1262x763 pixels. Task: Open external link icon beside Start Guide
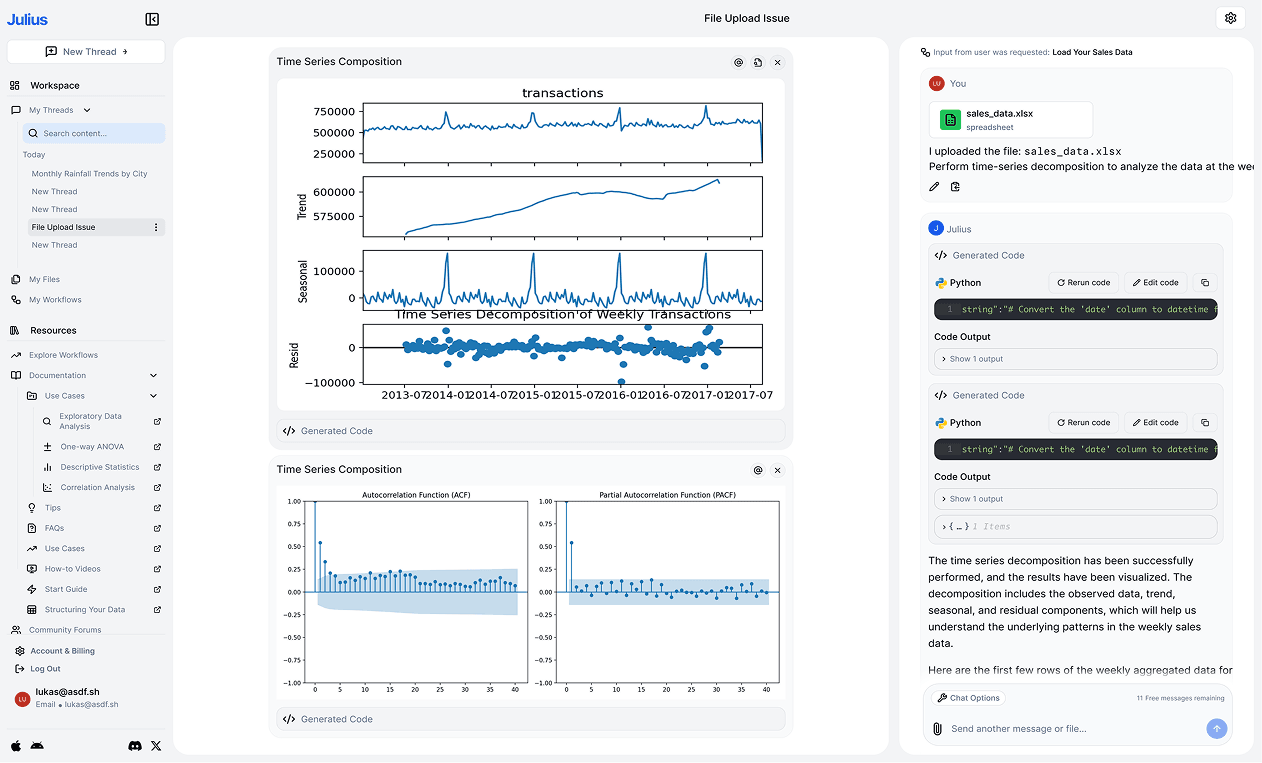pos(157,589)
